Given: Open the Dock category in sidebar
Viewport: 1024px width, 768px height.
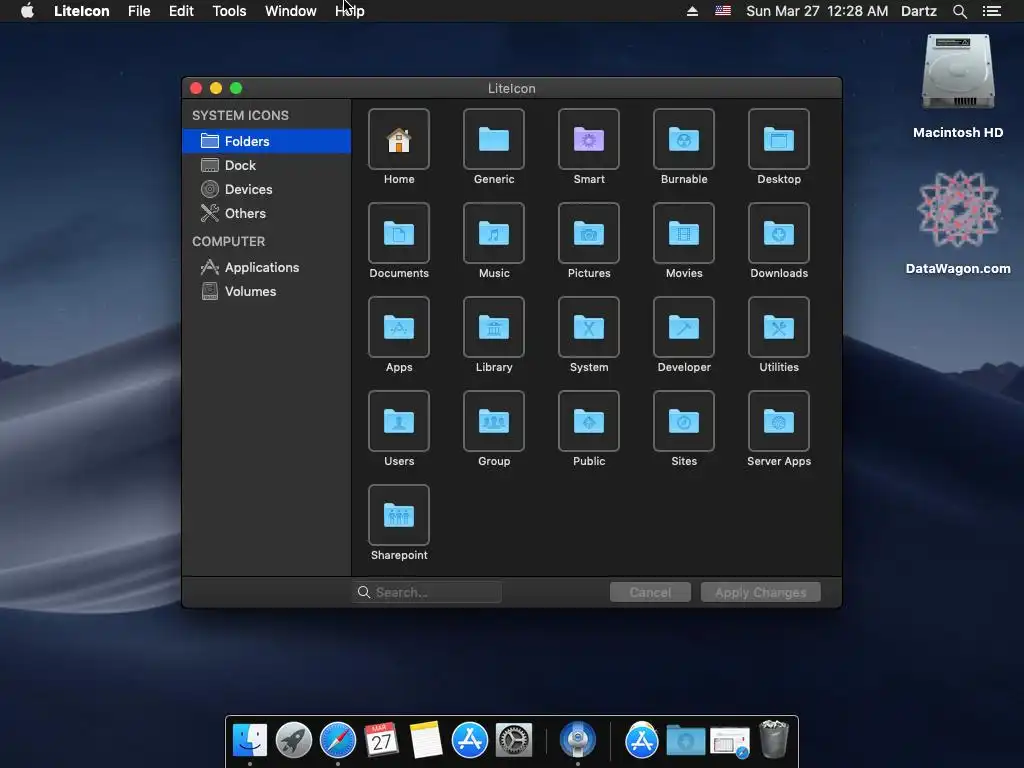Looking at the screenshot, I should 266,165.
